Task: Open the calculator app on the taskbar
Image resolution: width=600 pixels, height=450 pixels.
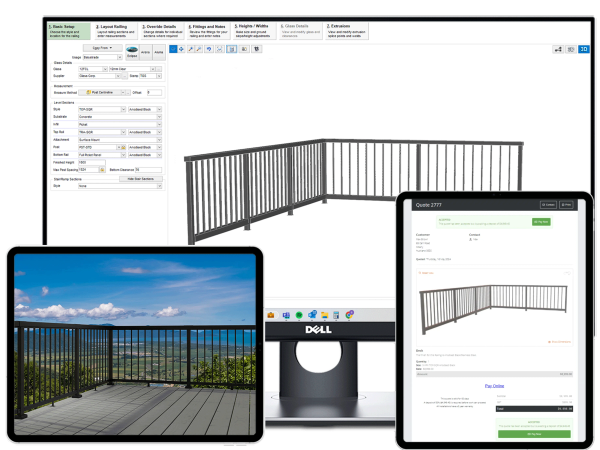Action: pos(336,315)
